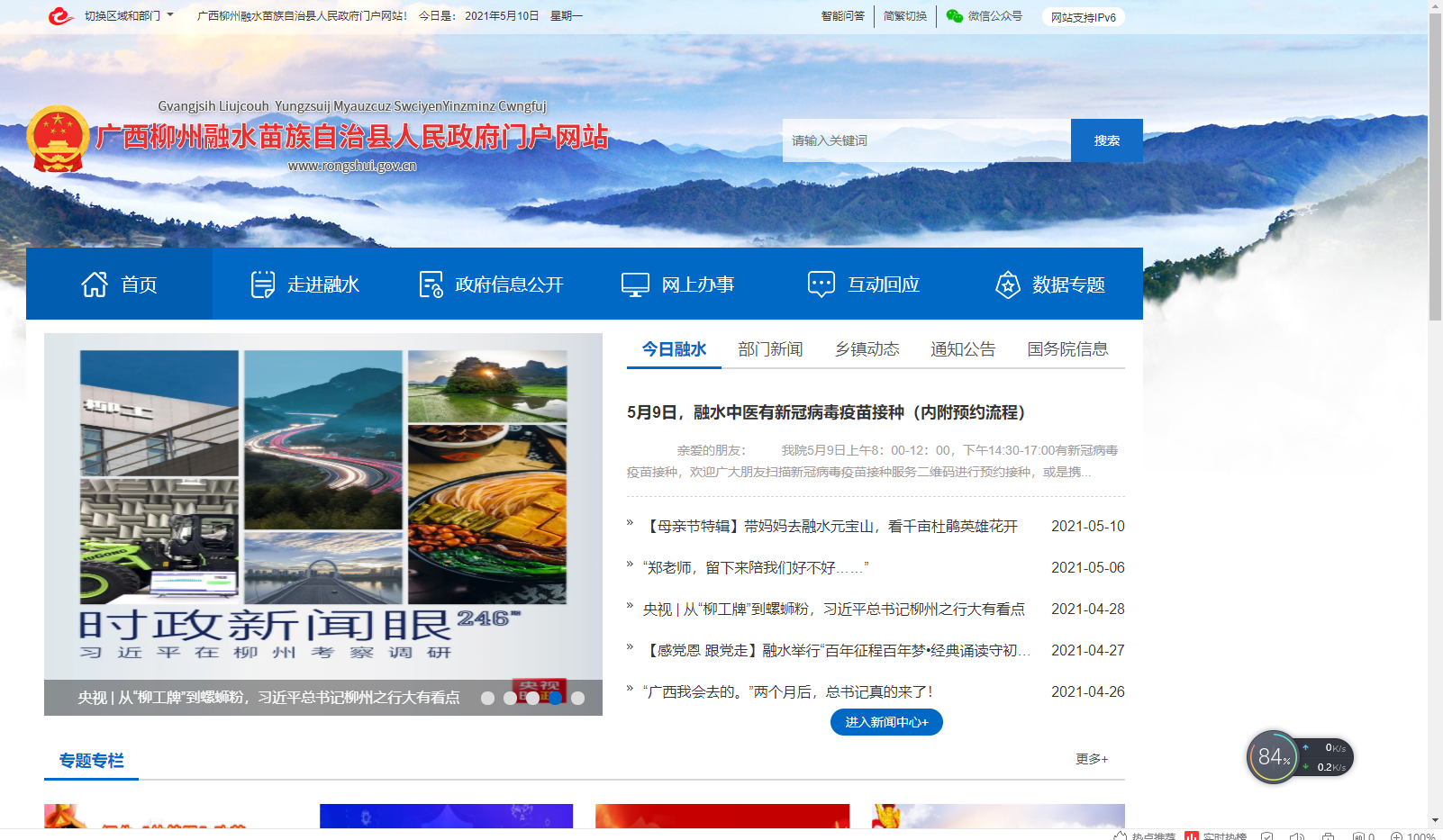Click the 84% floating performance gauge
This screenshot has width=1443, height=840.
coord(1273,757)
